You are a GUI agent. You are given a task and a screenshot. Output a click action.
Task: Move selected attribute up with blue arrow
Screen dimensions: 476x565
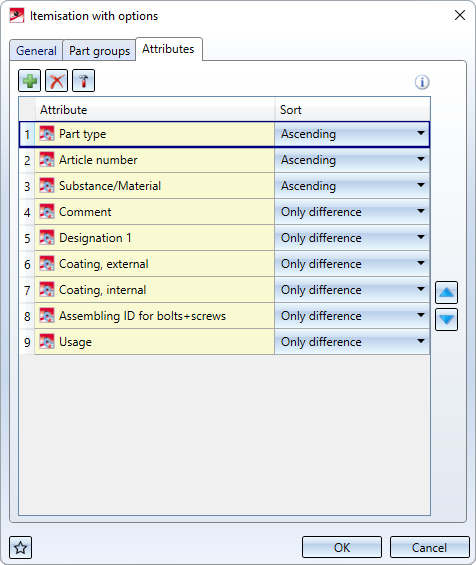[446, 293]
